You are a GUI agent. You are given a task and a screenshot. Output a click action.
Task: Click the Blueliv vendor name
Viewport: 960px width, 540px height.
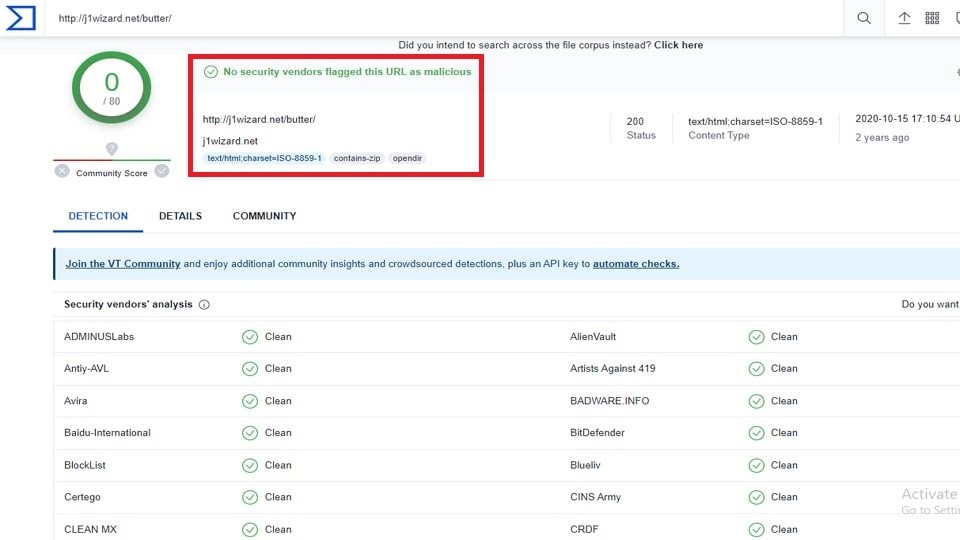(585, 465)
